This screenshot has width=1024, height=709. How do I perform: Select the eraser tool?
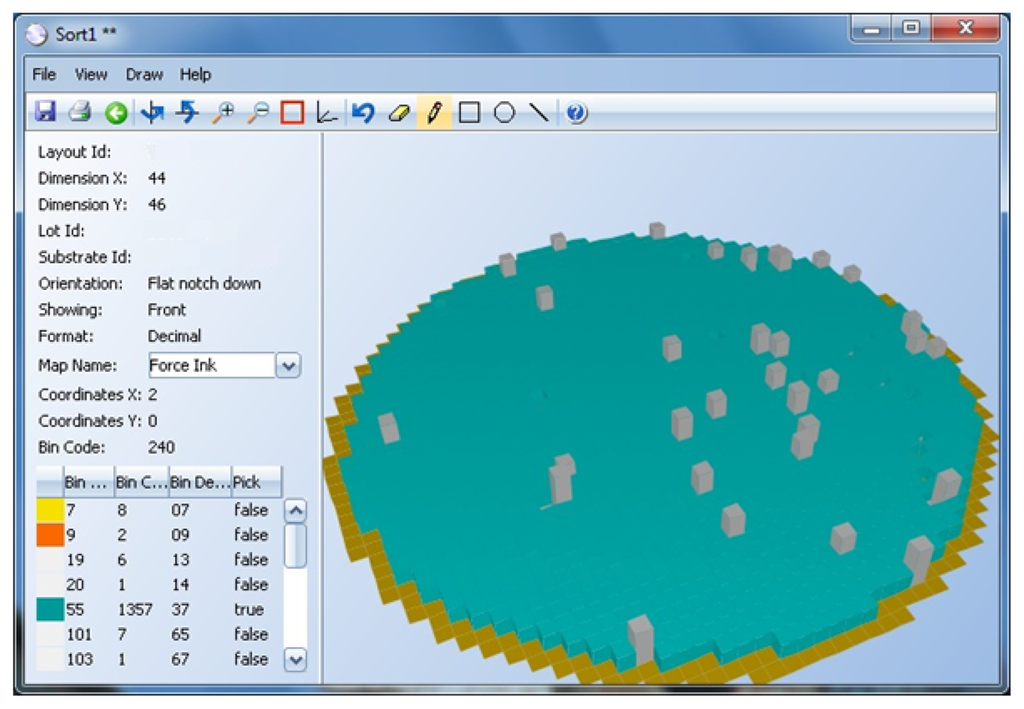point(398,113)
